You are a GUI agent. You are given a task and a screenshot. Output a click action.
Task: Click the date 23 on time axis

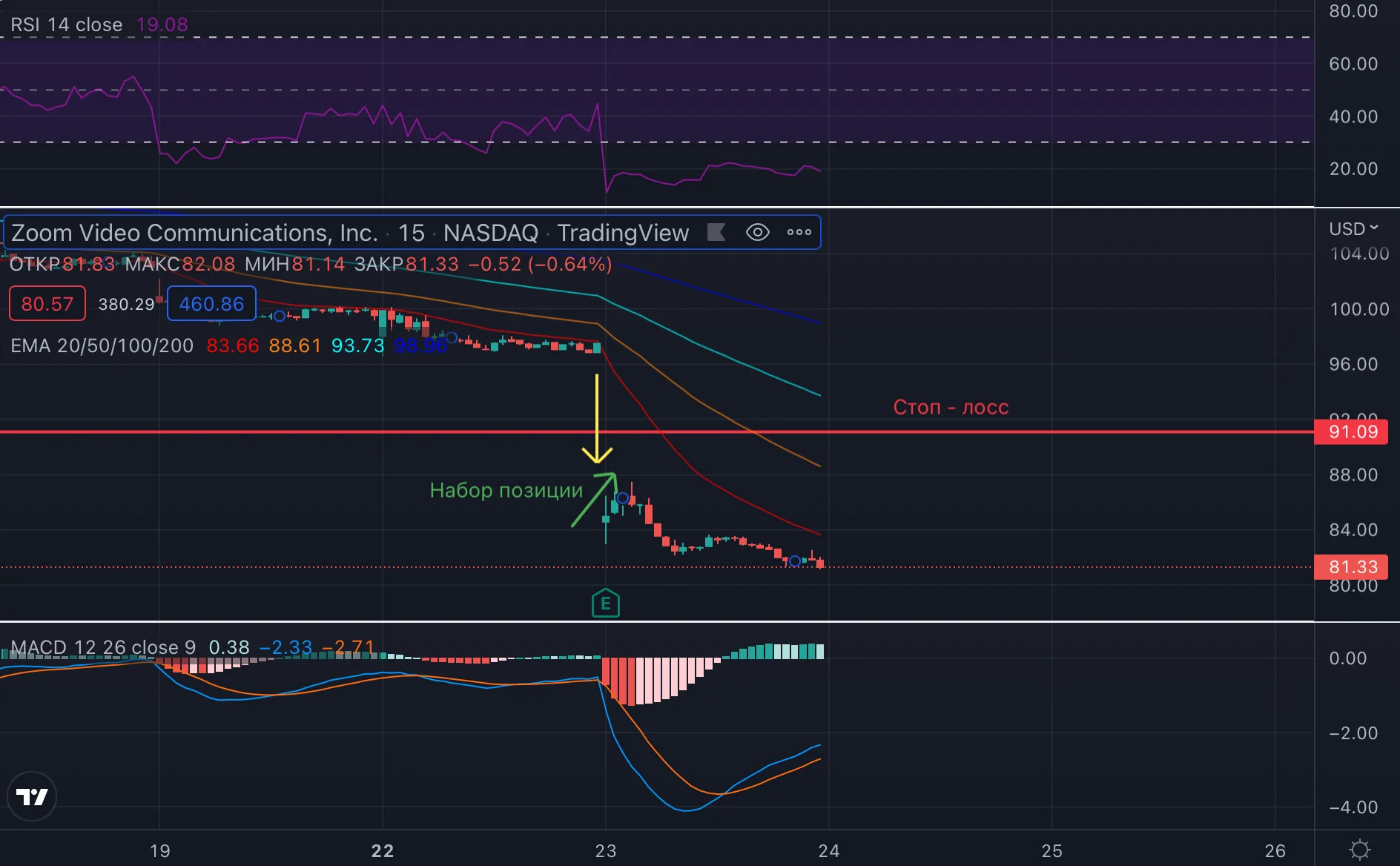pyautogui.click(x=606, y=850)
